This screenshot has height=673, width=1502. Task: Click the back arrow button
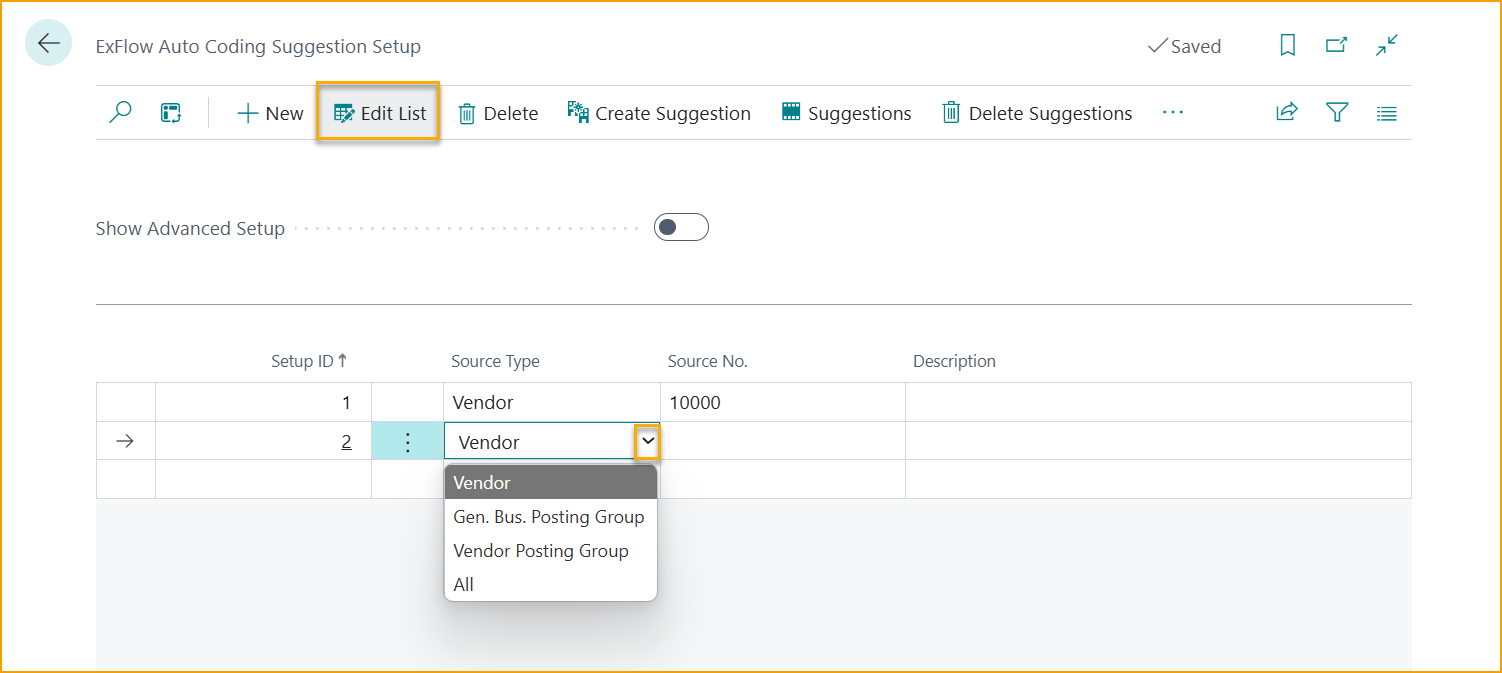pos(48,43)
